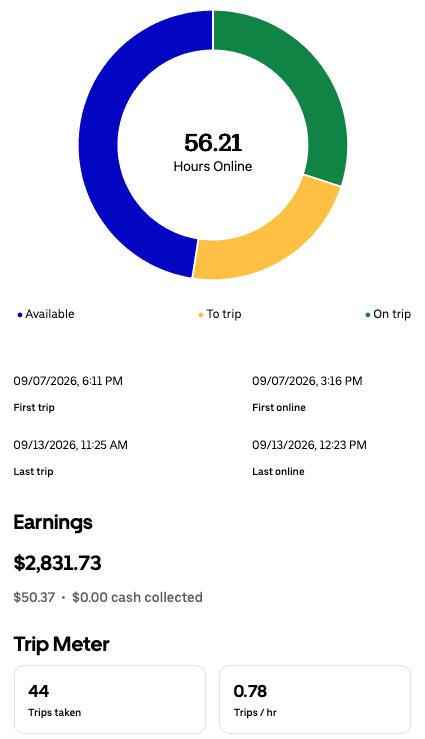Click the First online label

tap(279, 408)
